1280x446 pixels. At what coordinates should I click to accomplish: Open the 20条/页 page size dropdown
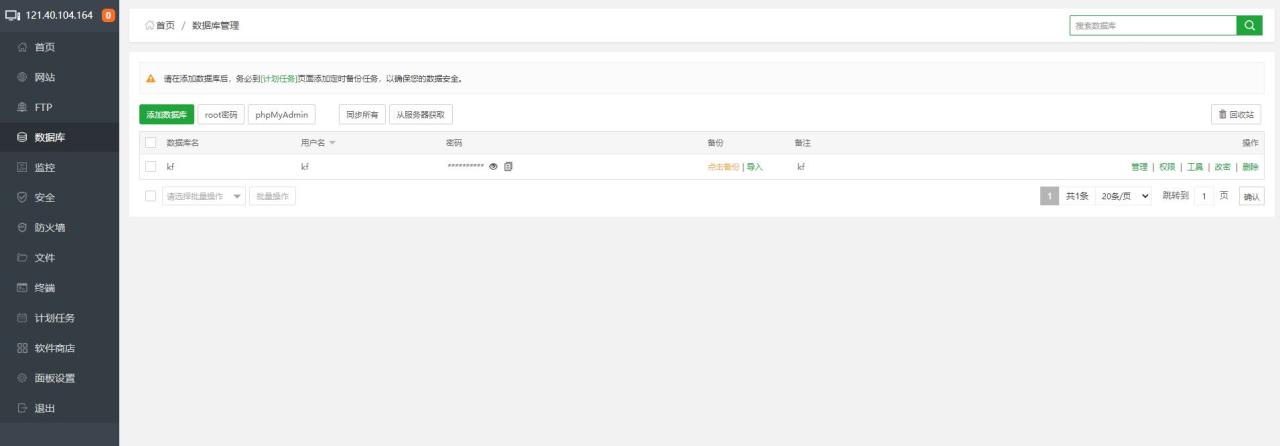[1125, 196]
